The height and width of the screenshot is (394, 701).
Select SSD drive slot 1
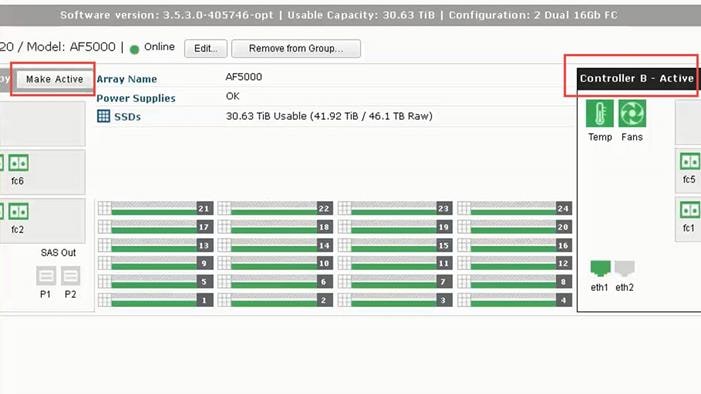(156, 300)
